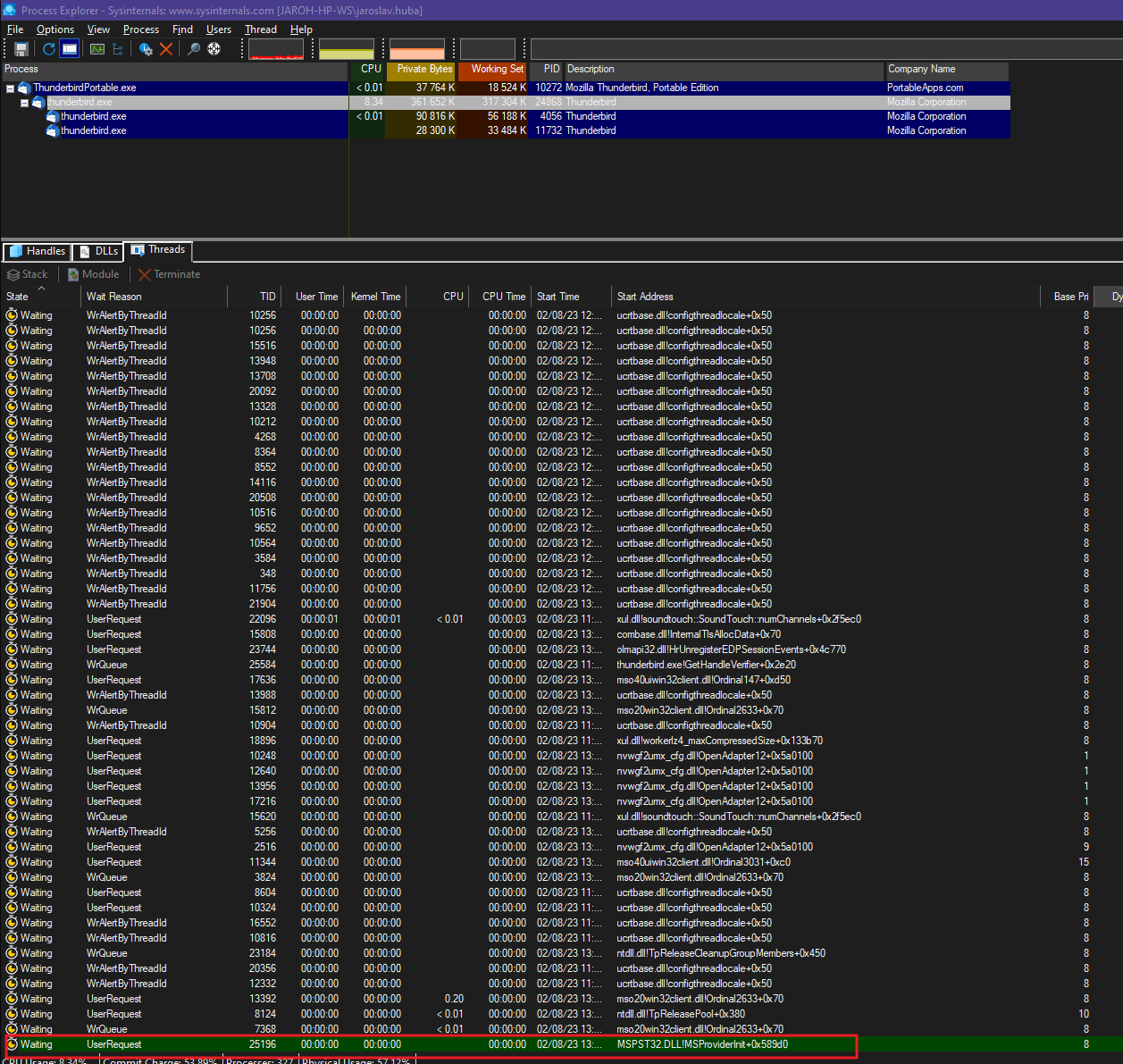Switch to the Handles tab
The image size is (1123, 1064).
click(x=37, y=251)
